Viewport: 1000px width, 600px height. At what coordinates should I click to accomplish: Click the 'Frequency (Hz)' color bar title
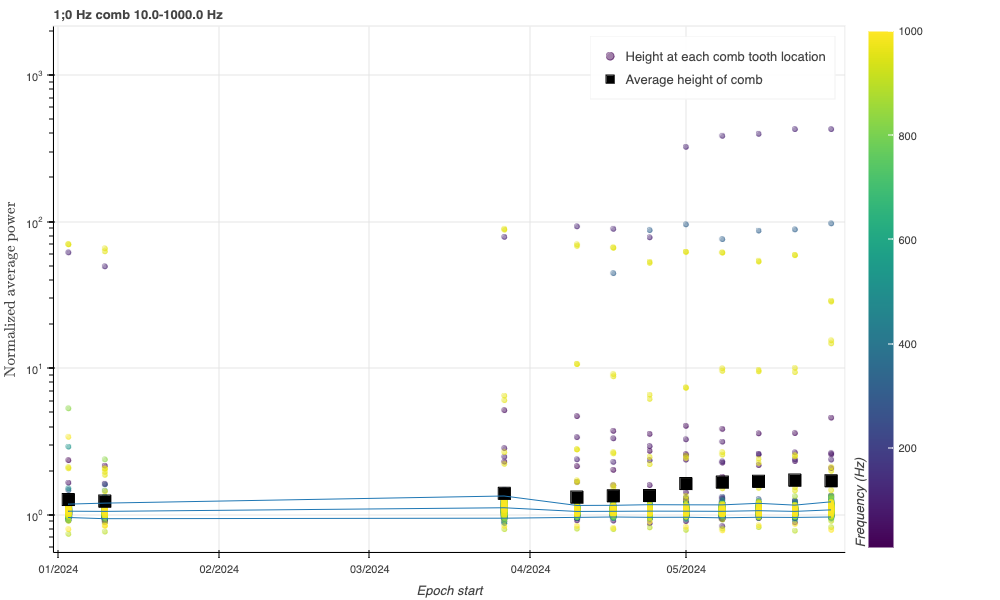(x=861, y=502)
